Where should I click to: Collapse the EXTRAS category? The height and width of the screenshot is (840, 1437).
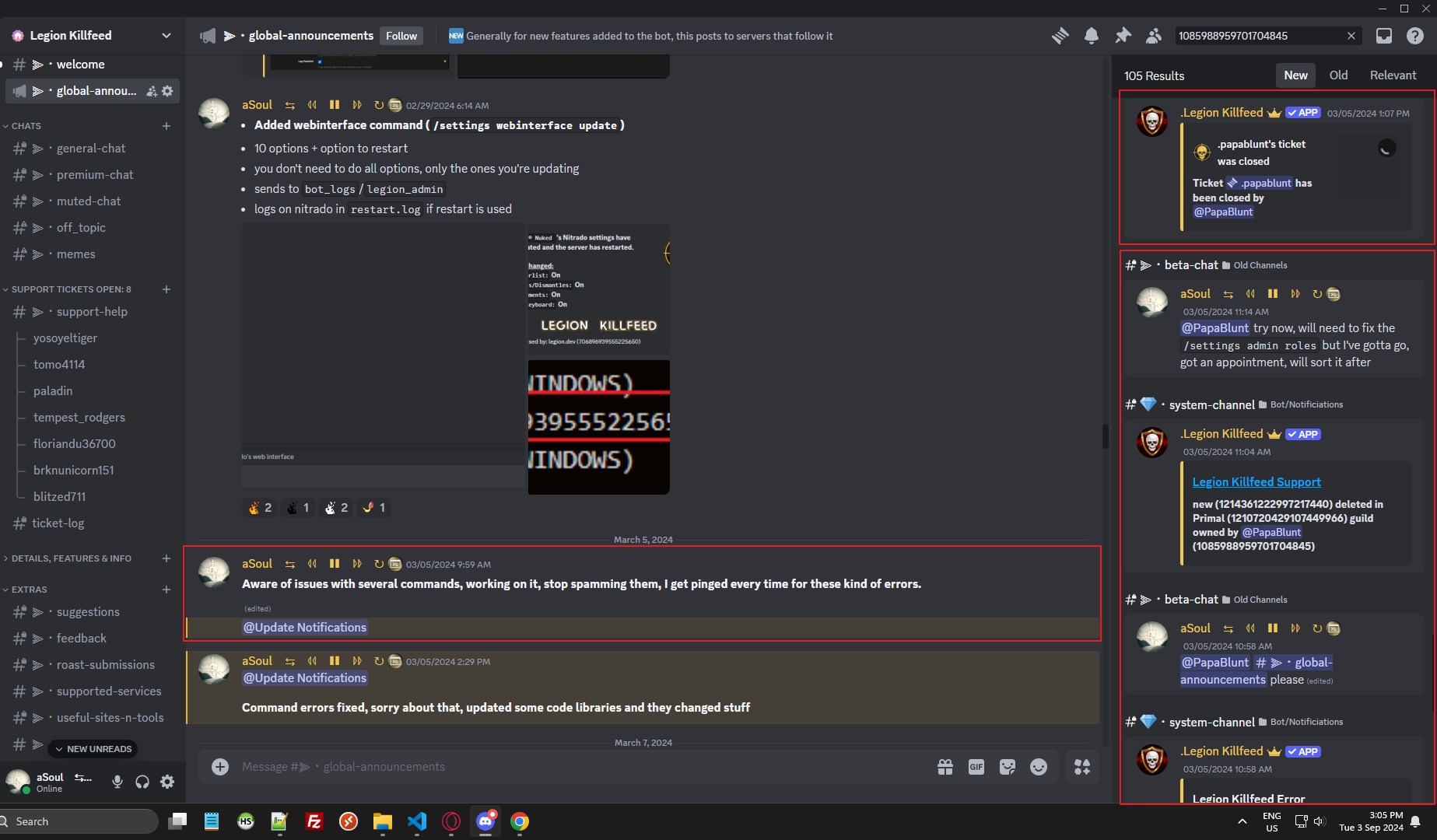click(26, 590)
